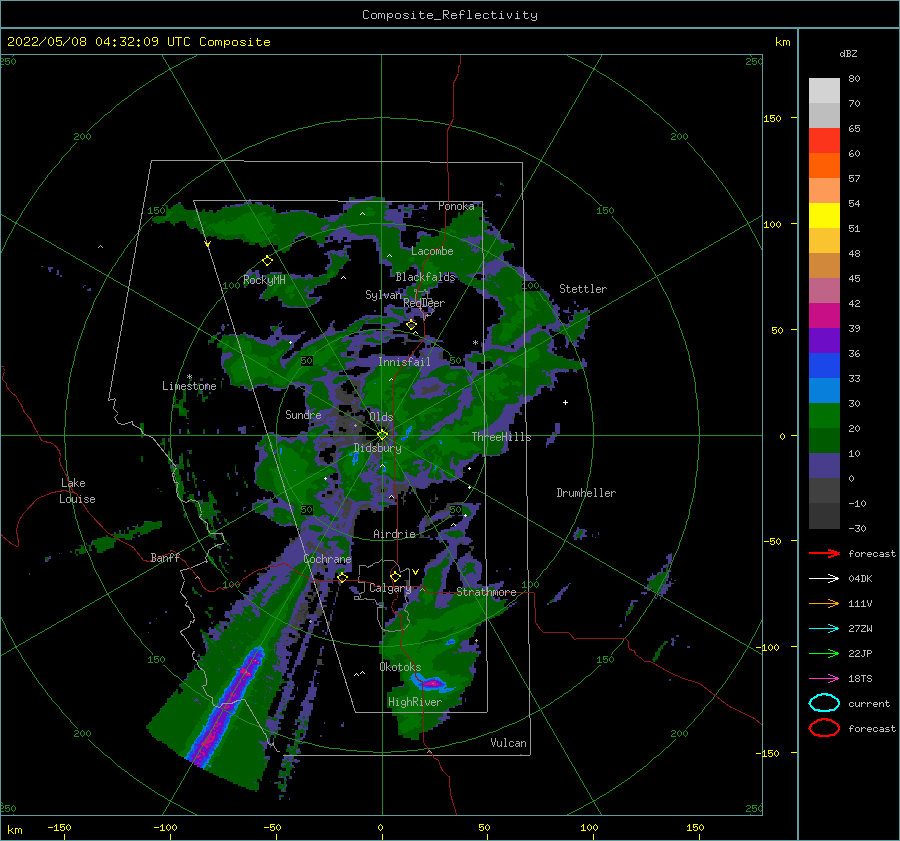
Task: Click the Sundre town label
Action: (303, 414)
